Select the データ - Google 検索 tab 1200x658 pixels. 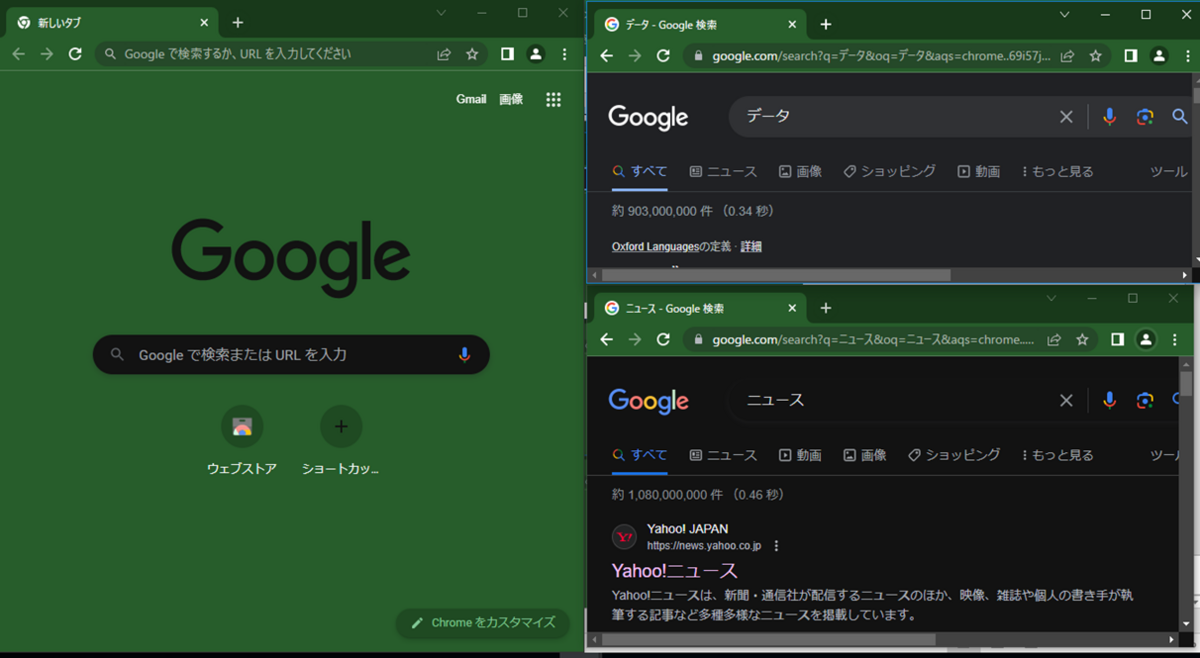coord(700,24)
